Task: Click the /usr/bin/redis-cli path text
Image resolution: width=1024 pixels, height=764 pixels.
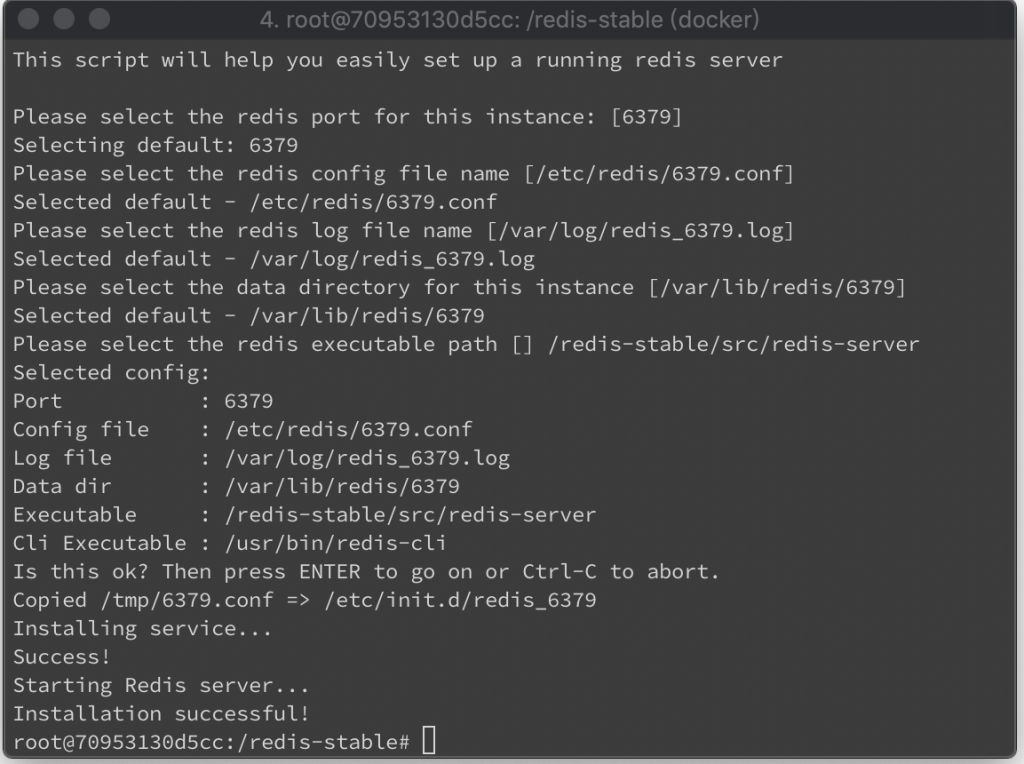Action: (x=336, y=543)
